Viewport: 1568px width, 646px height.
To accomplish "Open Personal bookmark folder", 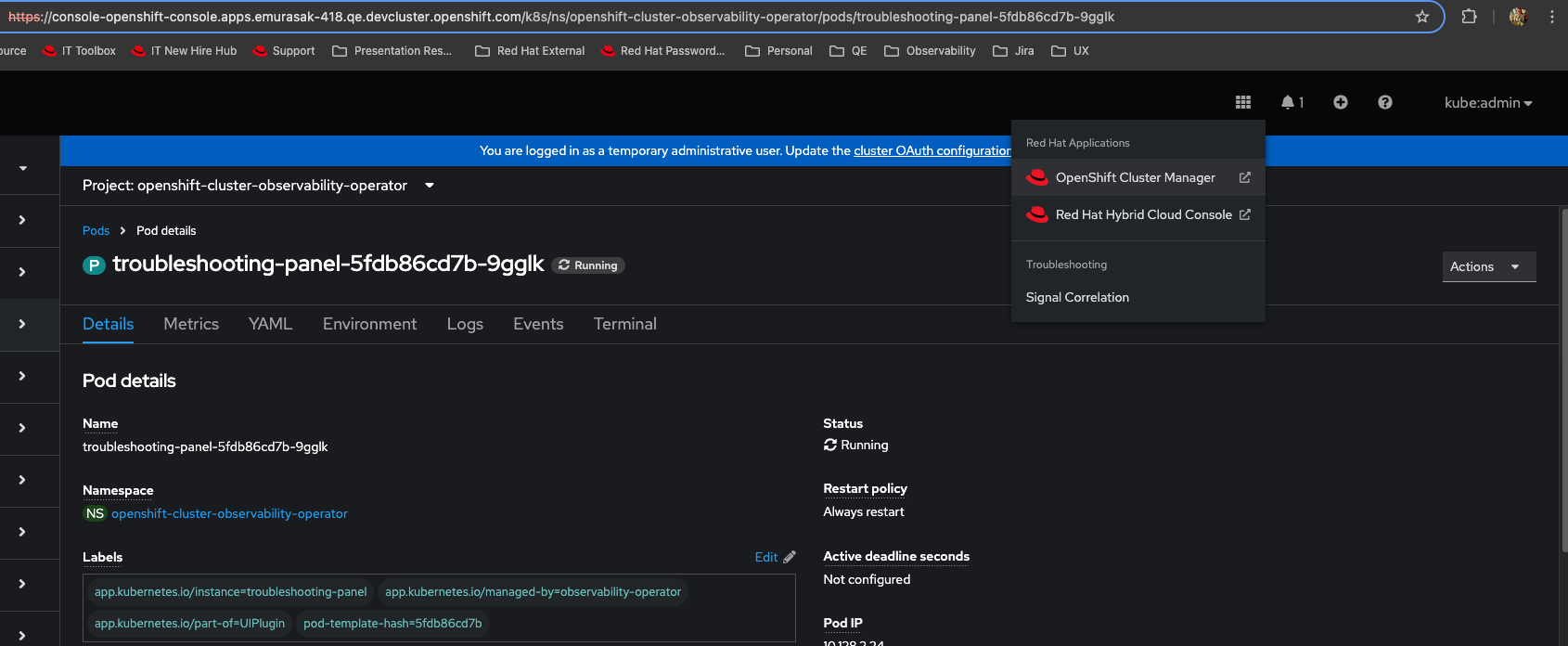I will click(x=779, y=51).
